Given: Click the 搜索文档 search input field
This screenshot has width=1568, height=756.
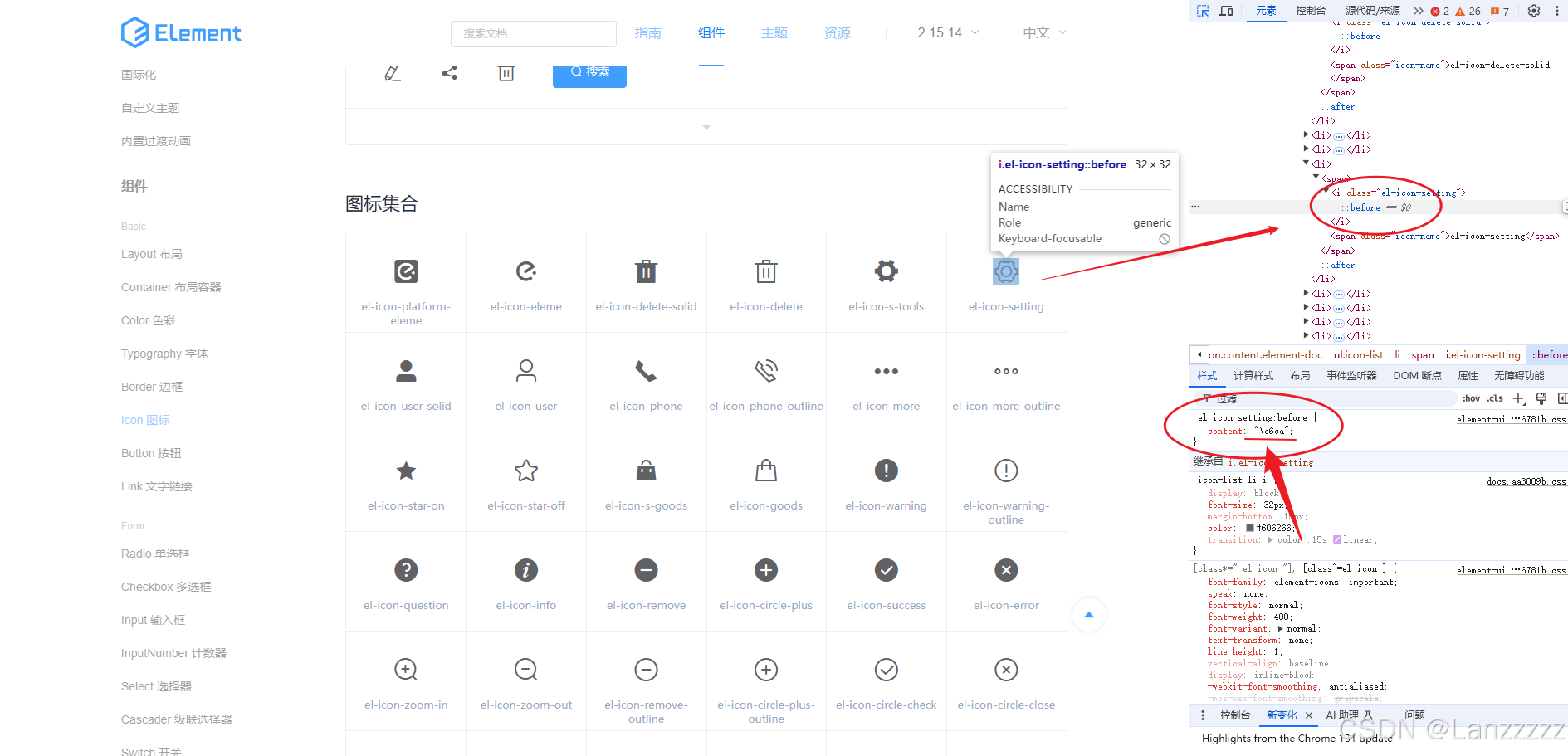Looking at the screenshot, I should tap(534, 33).
